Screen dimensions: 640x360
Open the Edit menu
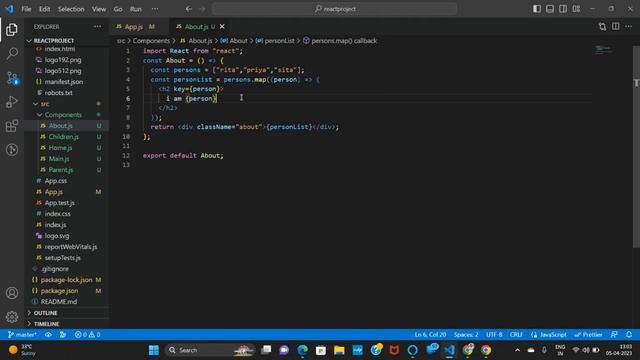tap(44, 9)
